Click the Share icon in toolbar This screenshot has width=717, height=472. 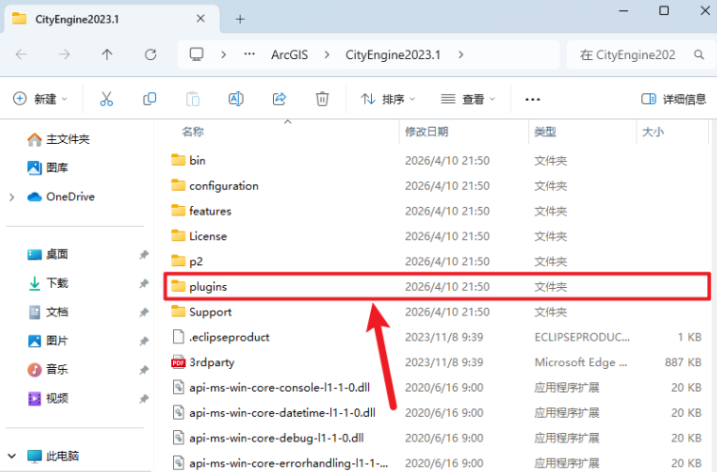tap(279, 99)
